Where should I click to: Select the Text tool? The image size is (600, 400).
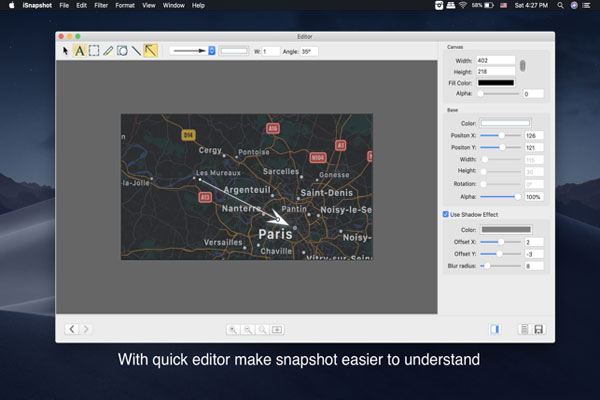tap(80, 50)
